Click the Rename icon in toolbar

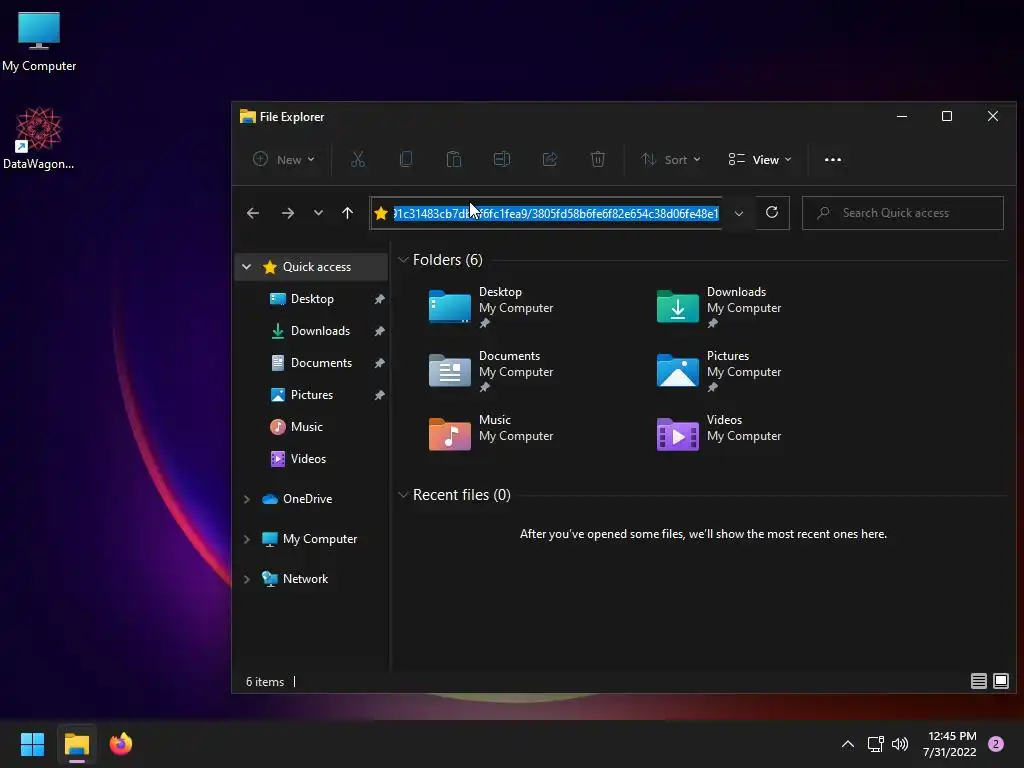(x=502, y=159)
